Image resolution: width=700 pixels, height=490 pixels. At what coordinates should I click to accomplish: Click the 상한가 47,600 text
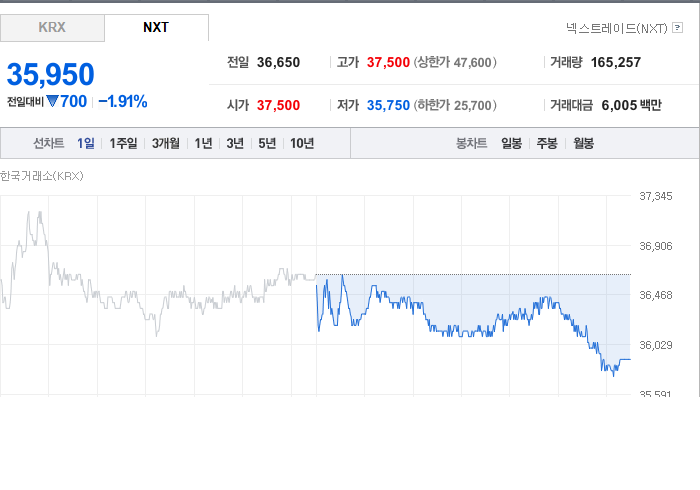tap(455, 62)
